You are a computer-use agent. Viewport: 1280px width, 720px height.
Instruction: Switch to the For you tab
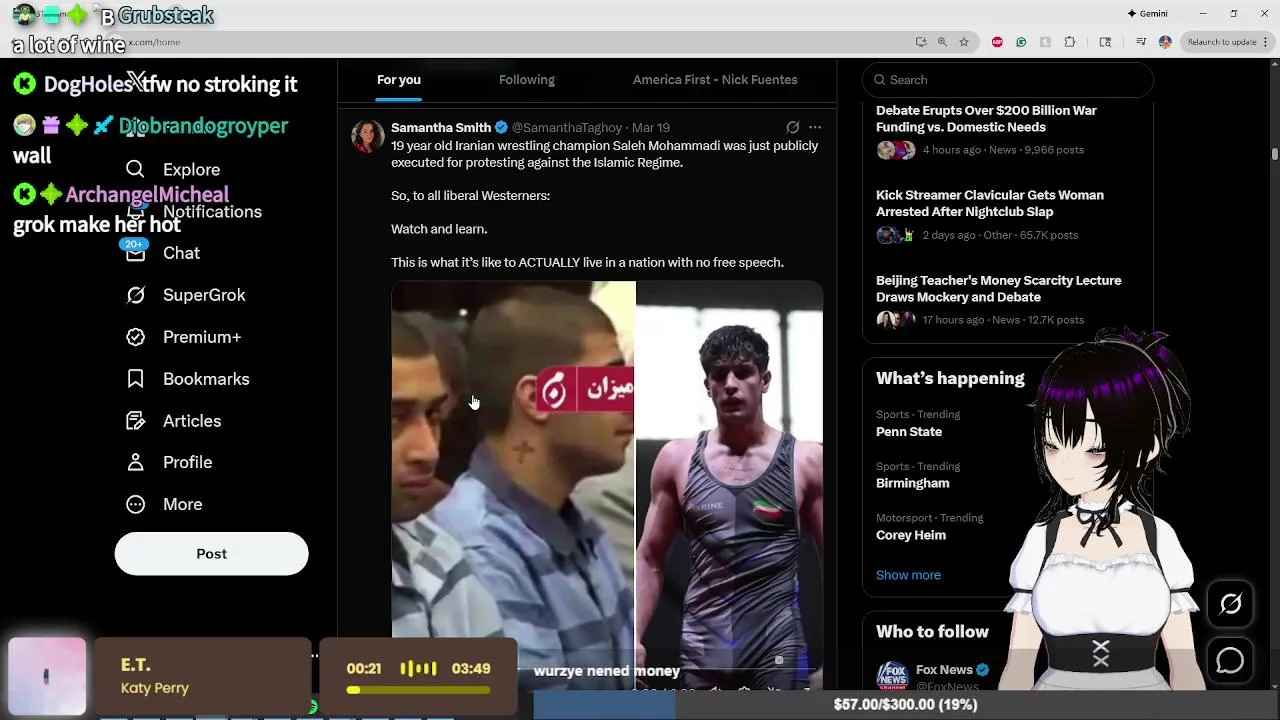pos(398,80)
